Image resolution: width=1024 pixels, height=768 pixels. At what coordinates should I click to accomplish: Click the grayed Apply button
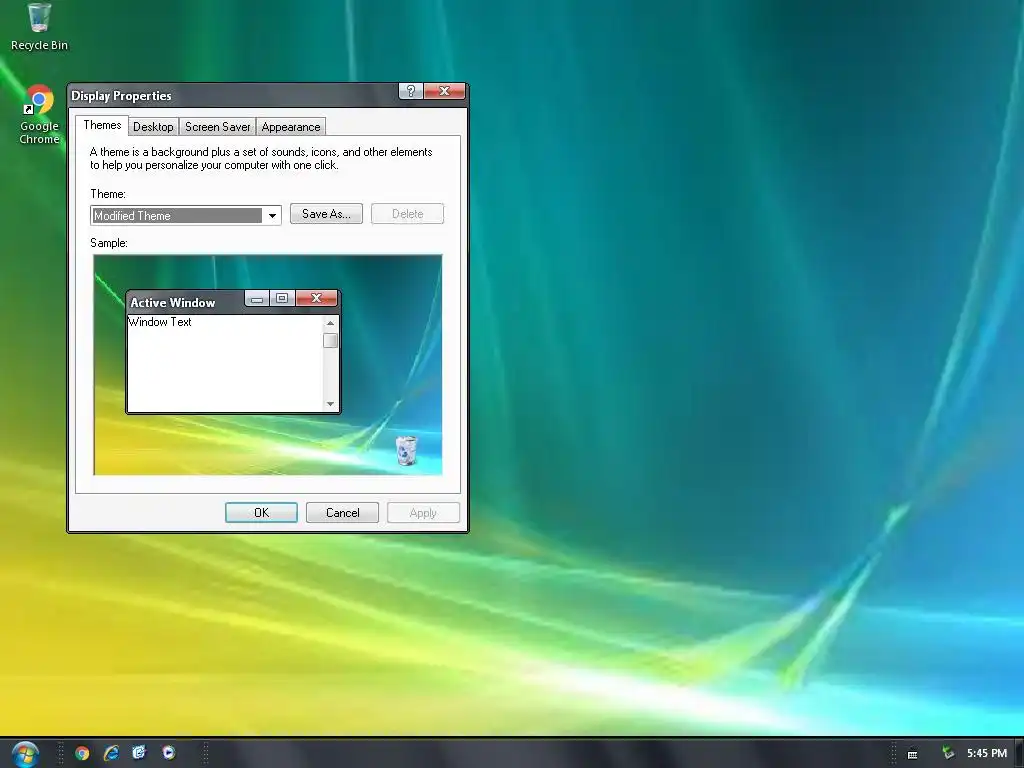[423, 513]
